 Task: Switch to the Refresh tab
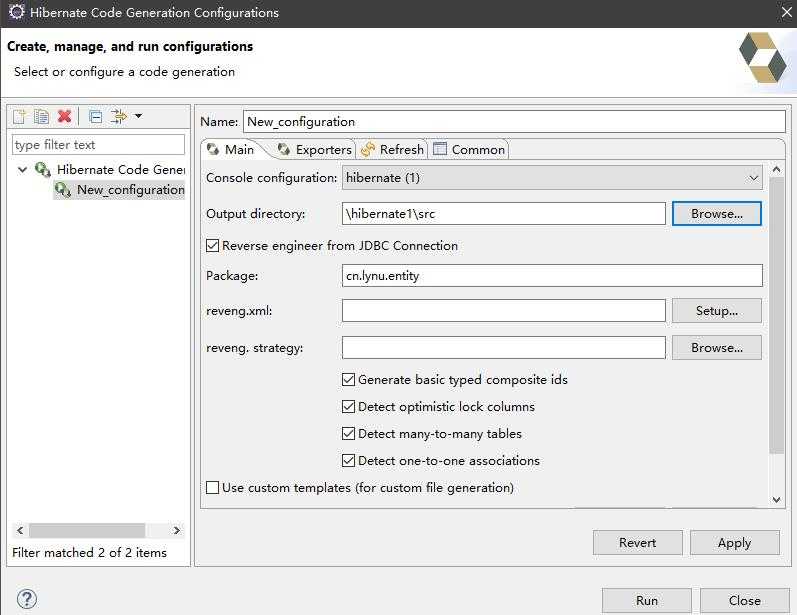pos(392,149)
